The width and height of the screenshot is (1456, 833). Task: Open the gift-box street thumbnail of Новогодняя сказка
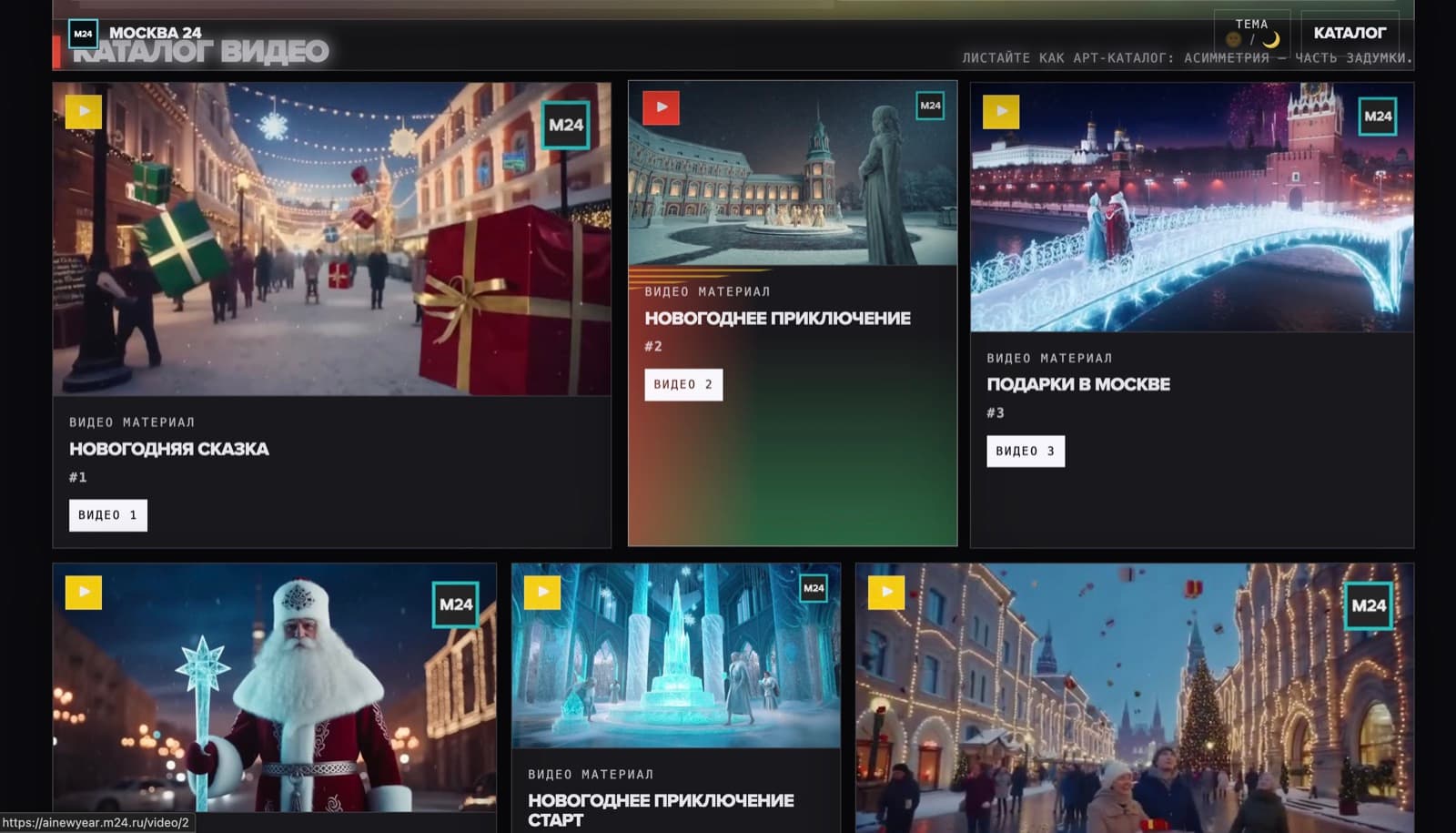(x=332, y=239)
